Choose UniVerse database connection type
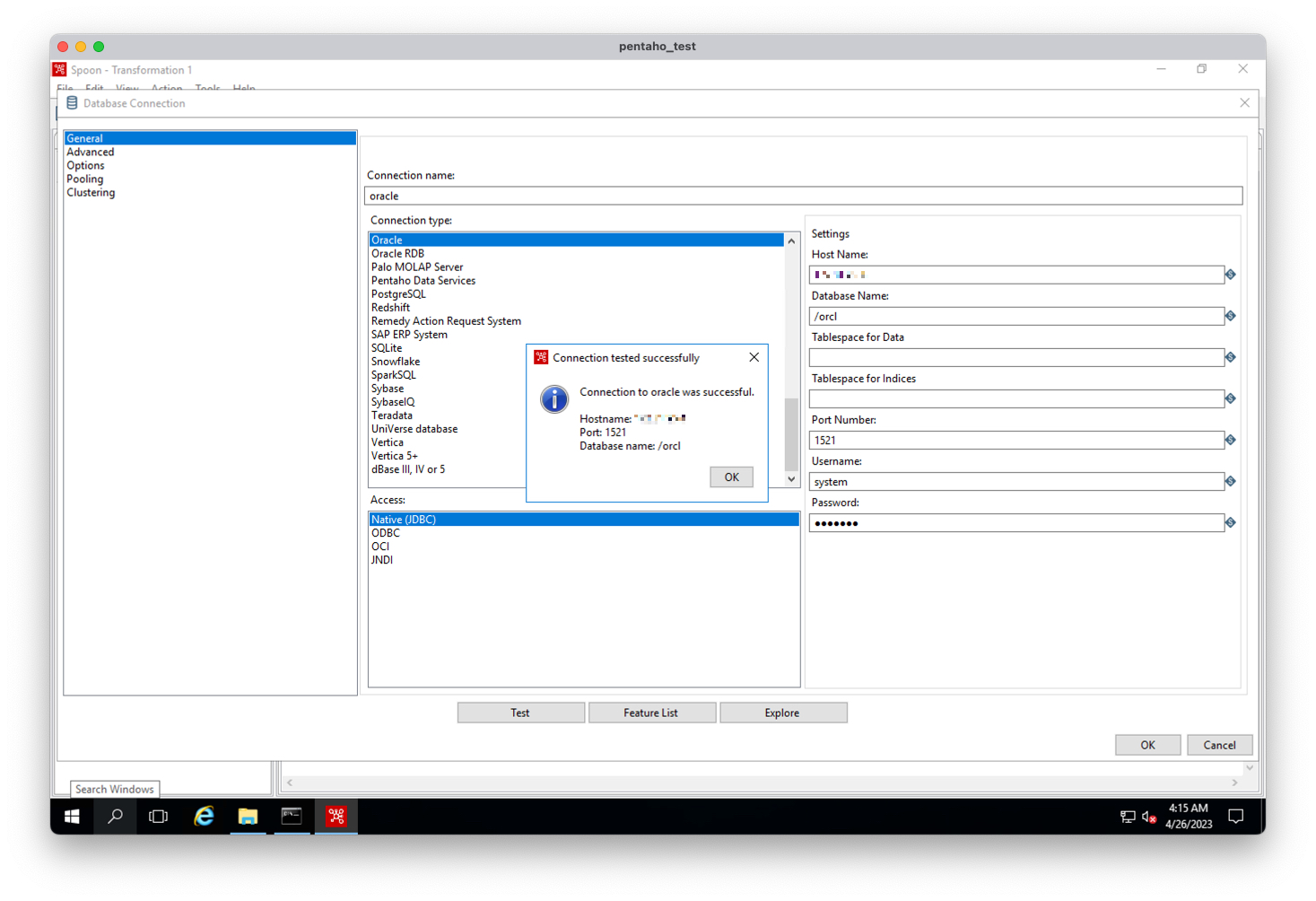Screen dimensions: 1316x901 414,428
